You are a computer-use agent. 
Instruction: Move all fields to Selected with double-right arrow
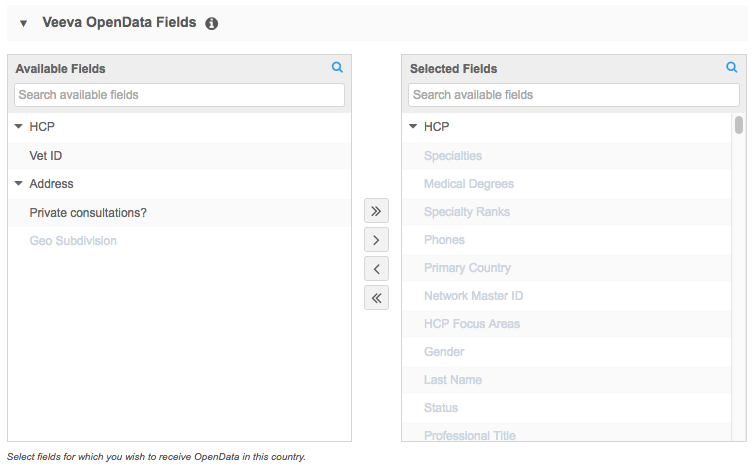click(376, 211)
